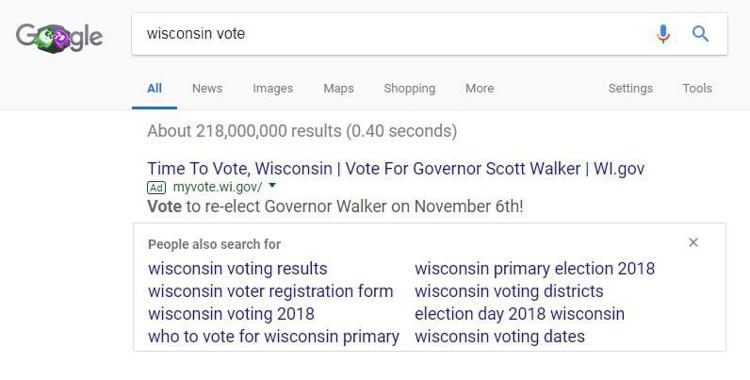
Task: Choose wisconsin primary election 2018 suggestion
Action: point(535,268)
